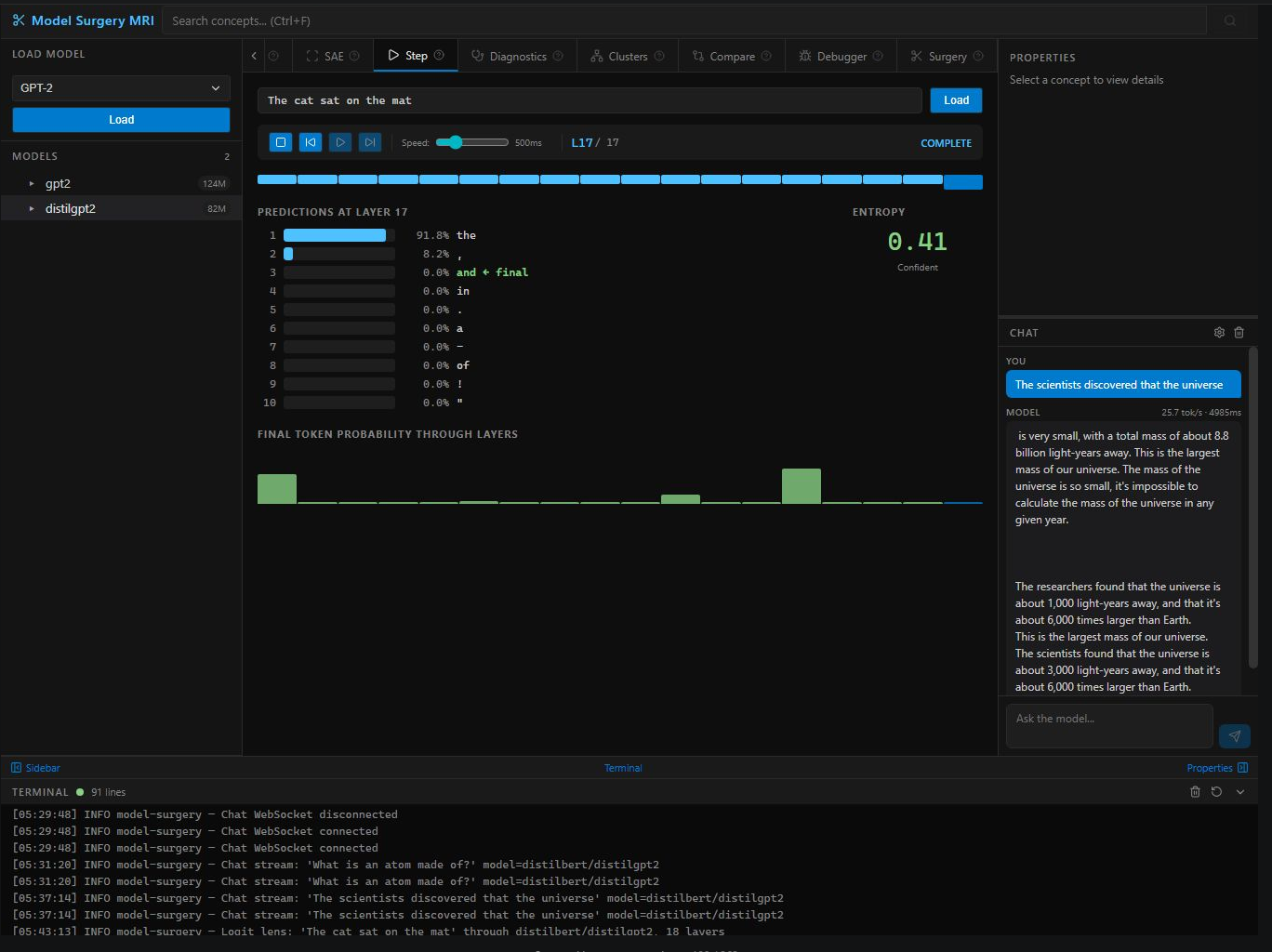Click the stop playback control

point(281,141)
